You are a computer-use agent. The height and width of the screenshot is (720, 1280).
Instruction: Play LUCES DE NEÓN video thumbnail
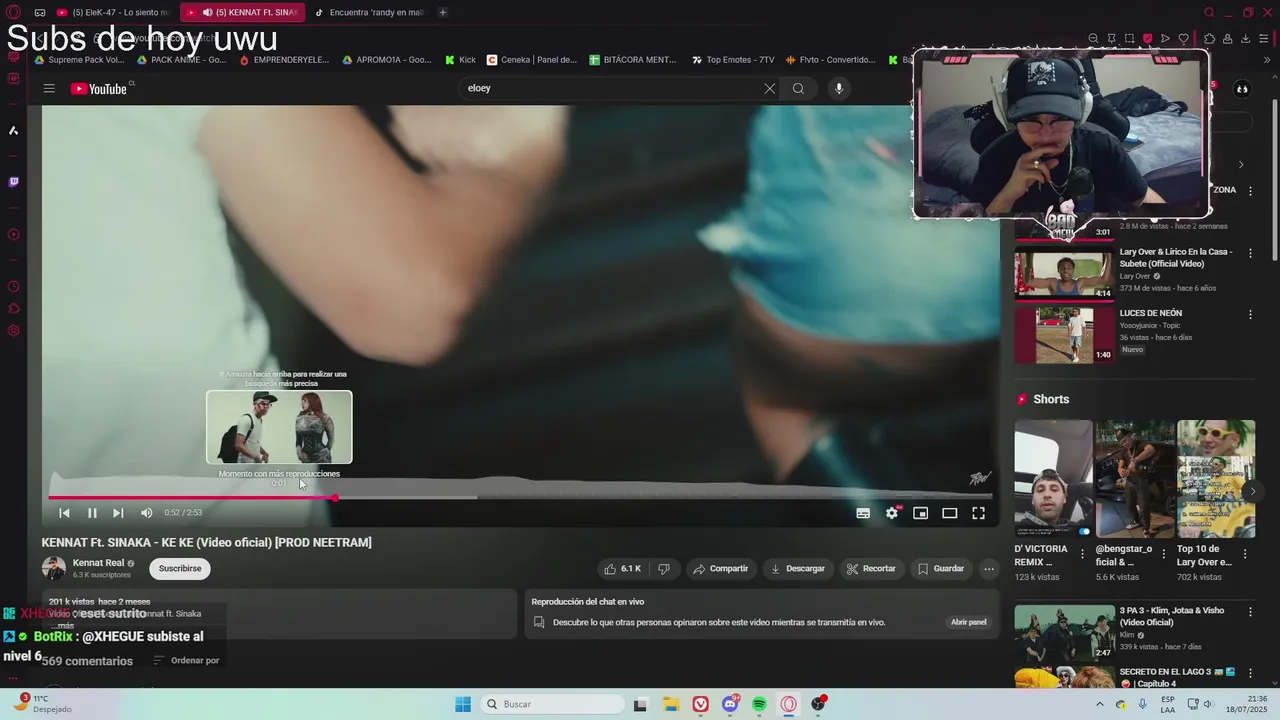click(1064, 335)
